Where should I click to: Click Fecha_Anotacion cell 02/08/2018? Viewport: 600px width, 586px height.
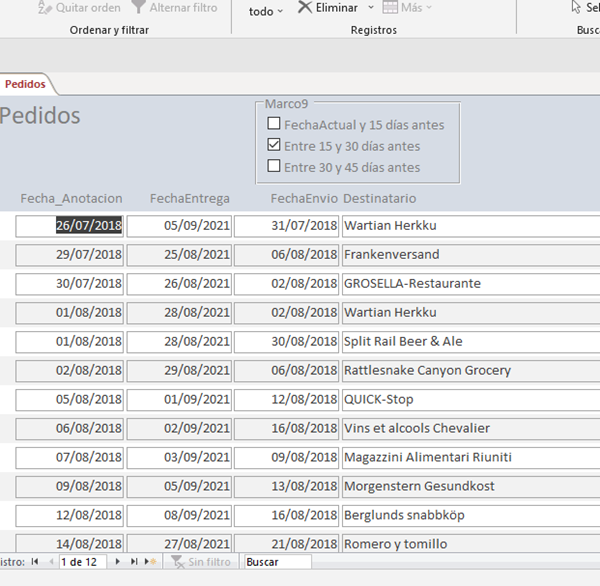point(69,371)
